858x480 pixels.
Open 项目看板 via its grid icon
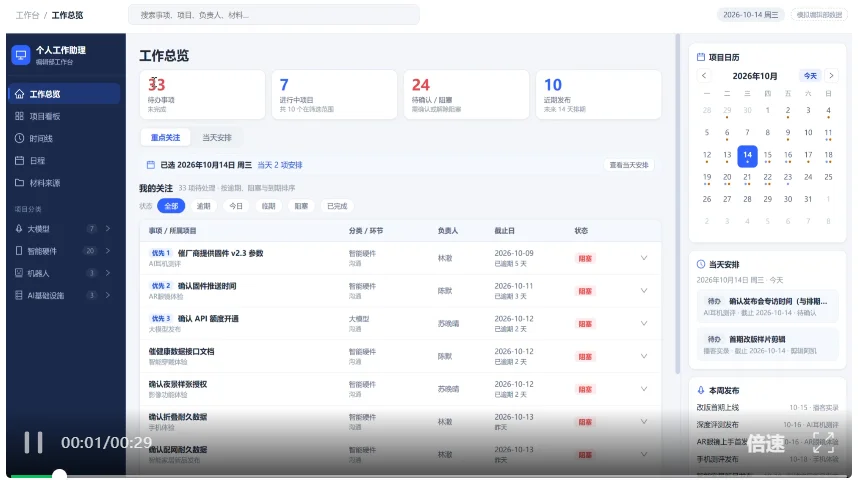(19, 116)
